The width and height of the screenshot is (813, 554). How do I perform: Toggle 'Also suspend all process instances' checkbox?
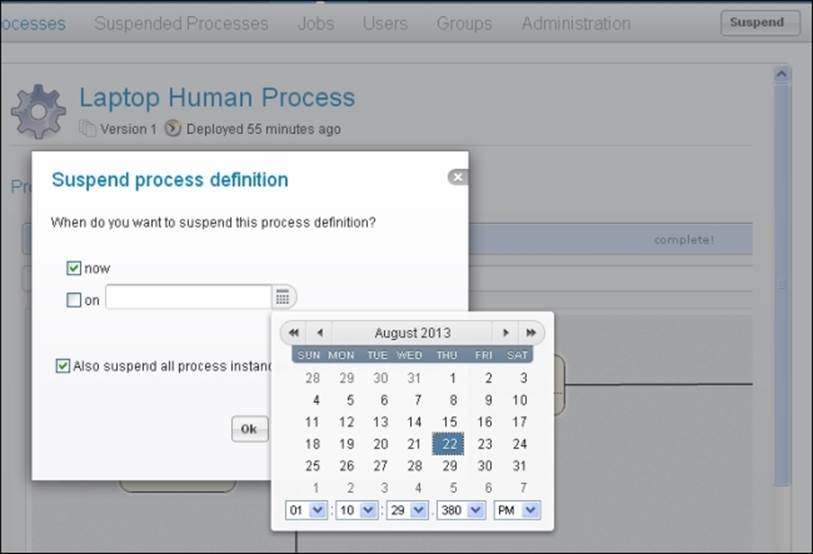(63, 366)
